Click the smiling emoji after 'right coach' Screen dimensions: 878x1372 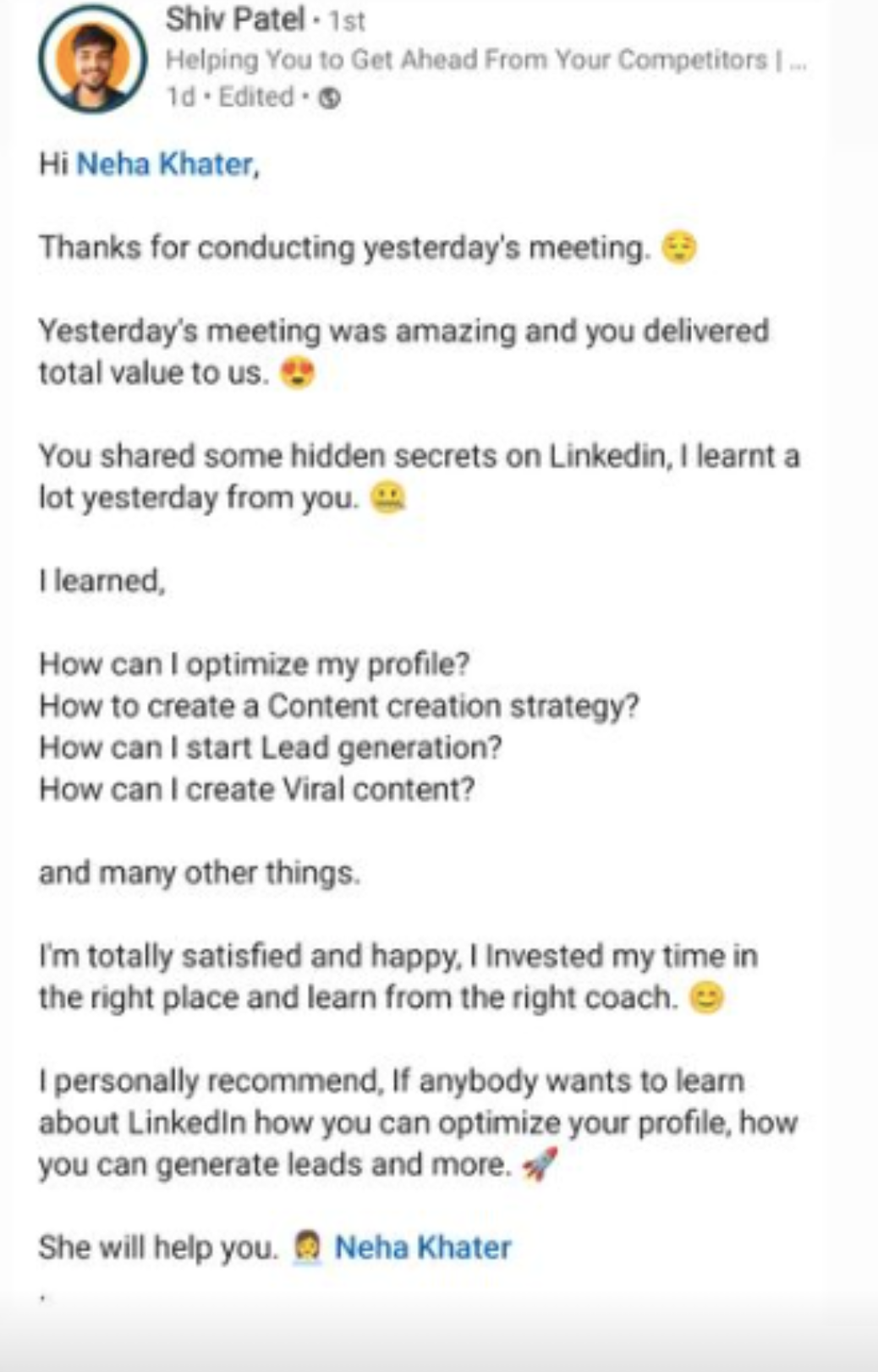click(706, 998)
